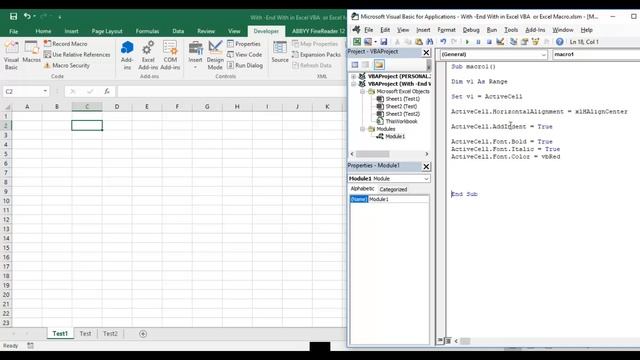Click Excel Undo arrow in Quick Access Toolbar
This screenshot has height=360, width=640.
coord(27,16)
